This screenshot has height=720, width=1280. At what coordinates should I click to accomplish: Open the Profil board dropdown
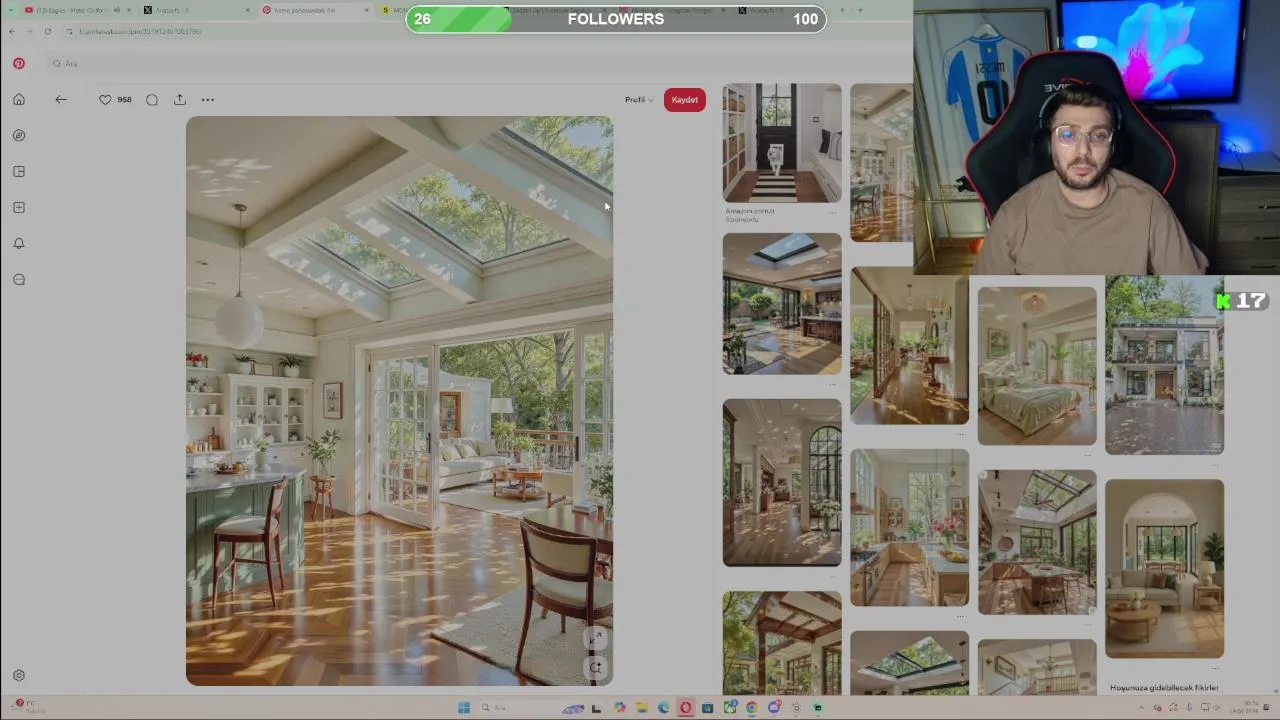tap(639, 99)
